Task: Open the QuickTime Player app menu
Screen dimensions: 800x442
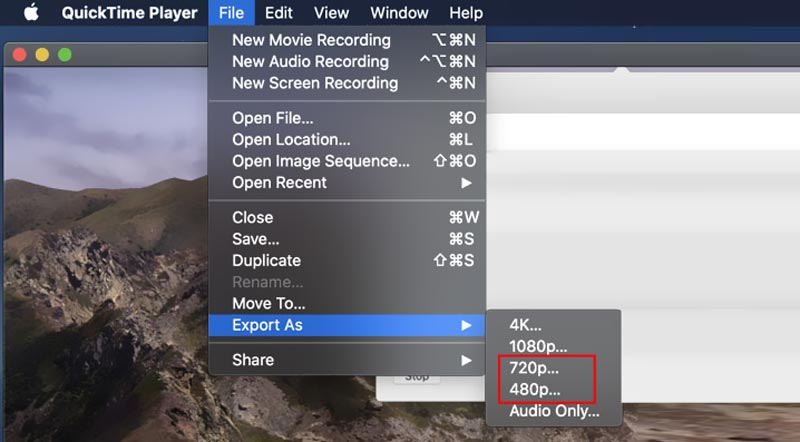Action: point(129,13)
